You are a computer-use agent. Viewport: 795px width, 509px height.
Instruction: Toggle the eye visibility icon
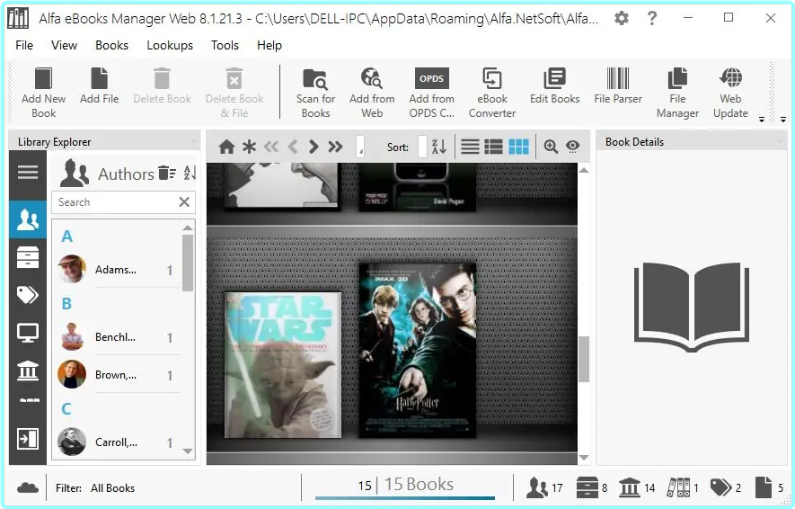pyautogui.click(x=573, y=147)
